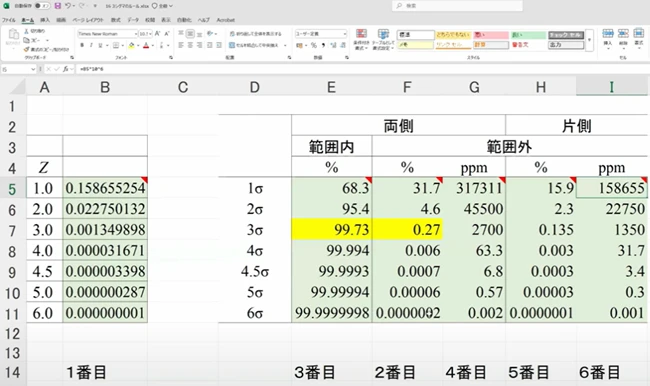The height and width of the screenshot is (386, 650).
Task: Select cell containing 0.158655254
Action: 105,188
